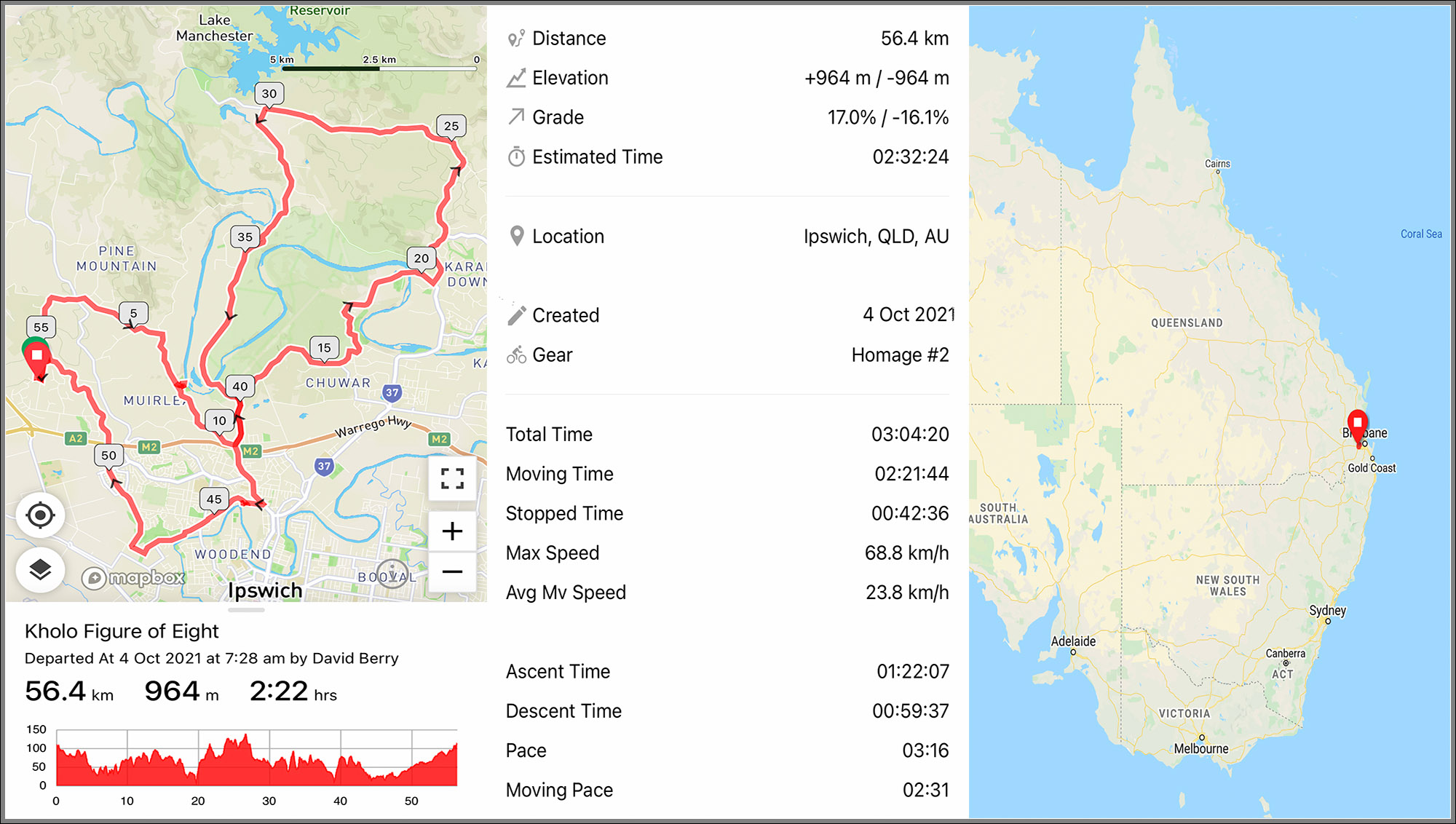Click the Estimated Time stopwatch icon

517,156
